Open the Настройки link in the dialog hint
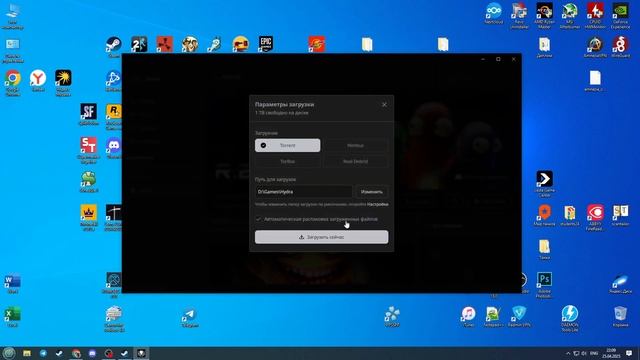 pyautogui.click(x=378, y=204)
